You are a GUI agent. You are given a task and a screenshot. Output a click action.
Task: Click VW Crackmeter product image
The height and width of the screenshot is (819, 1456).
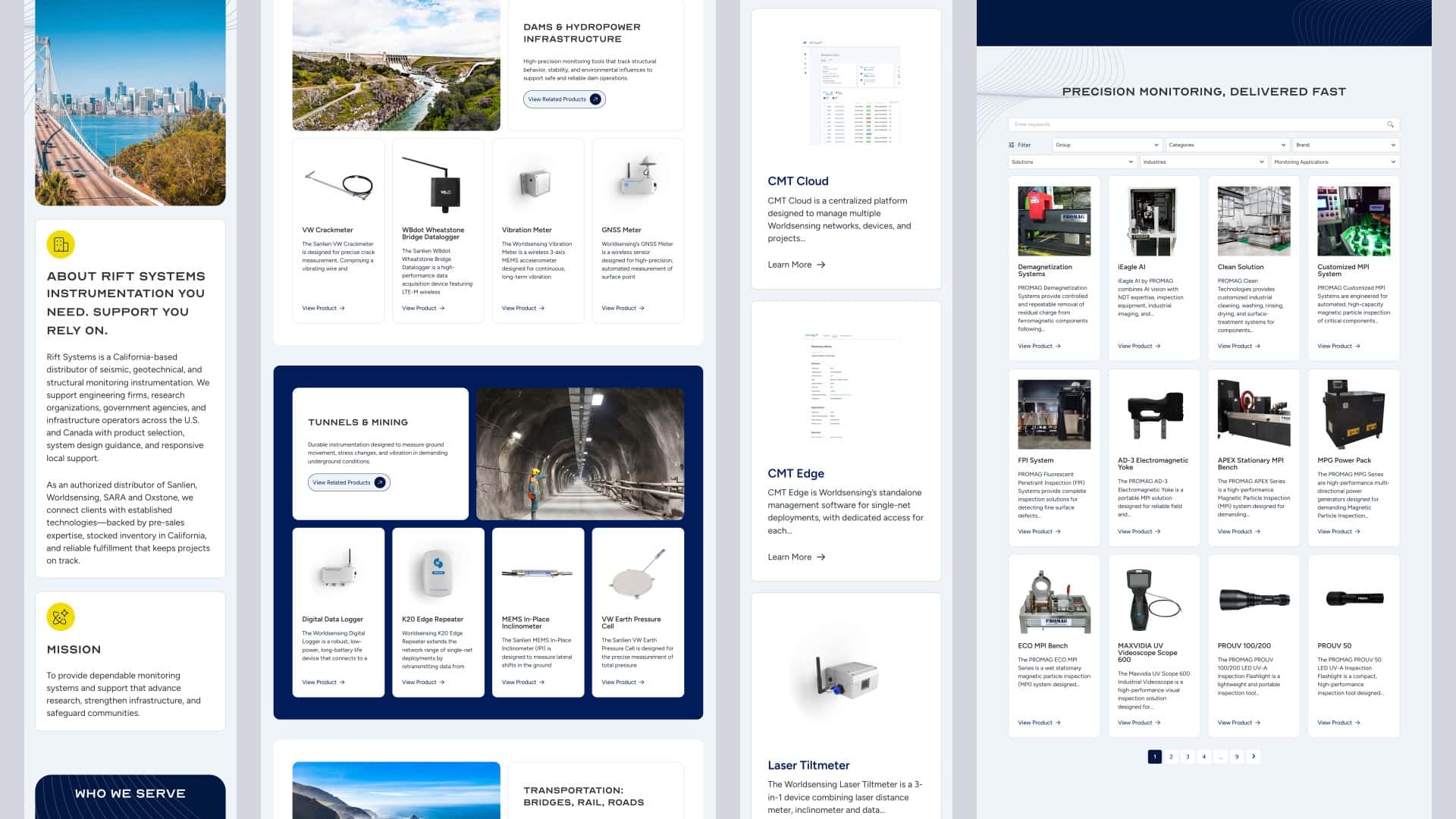coord(338,184)
